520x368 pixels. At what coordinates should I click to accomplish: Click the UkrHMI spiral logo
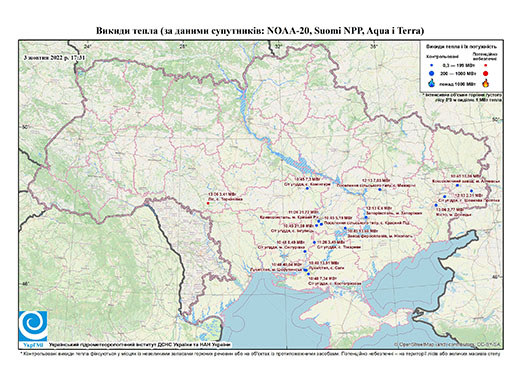33,326
